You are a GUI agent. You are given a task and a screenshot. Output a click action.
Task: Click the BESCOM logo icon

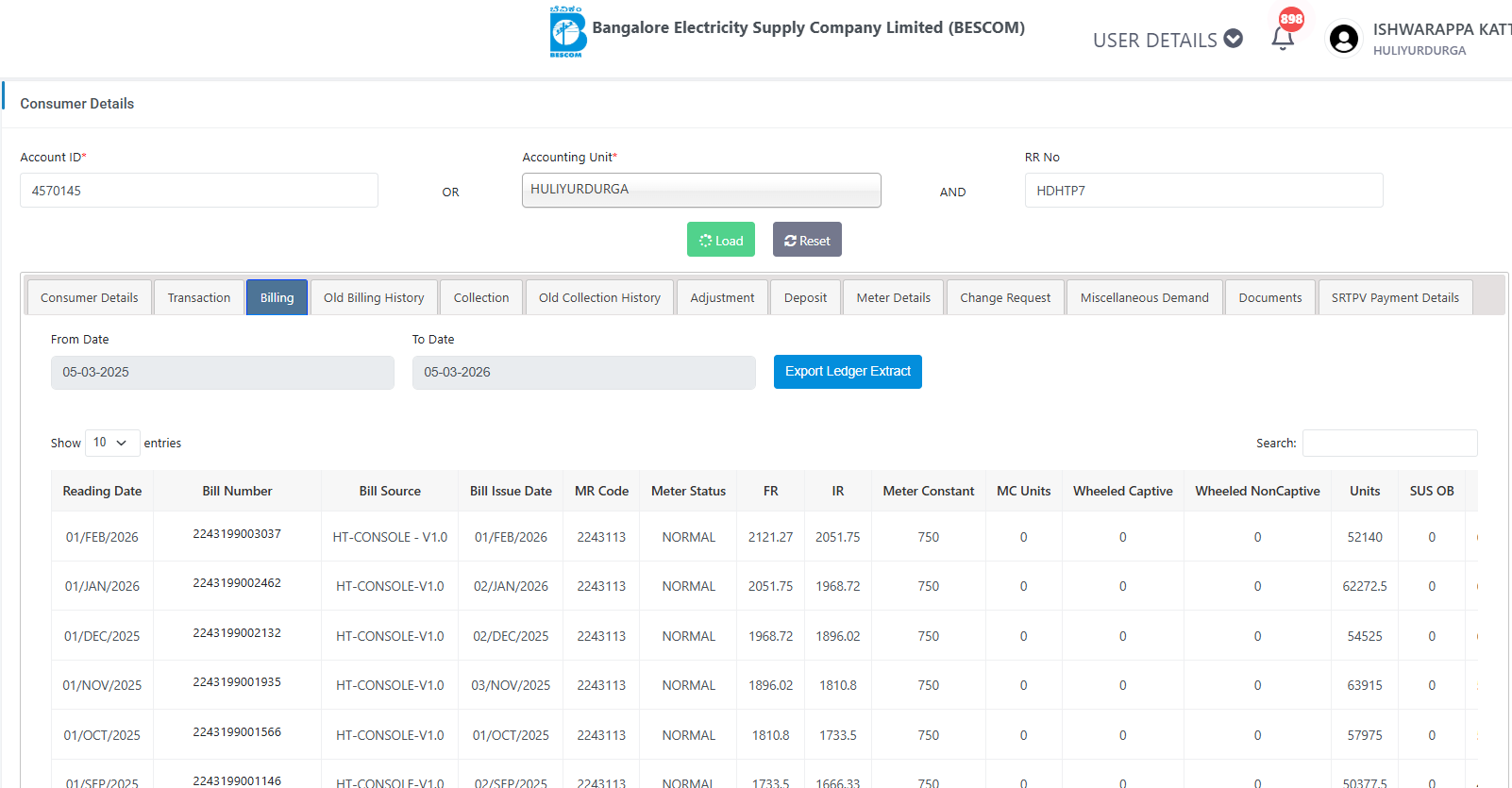click(x=567, y=32)
